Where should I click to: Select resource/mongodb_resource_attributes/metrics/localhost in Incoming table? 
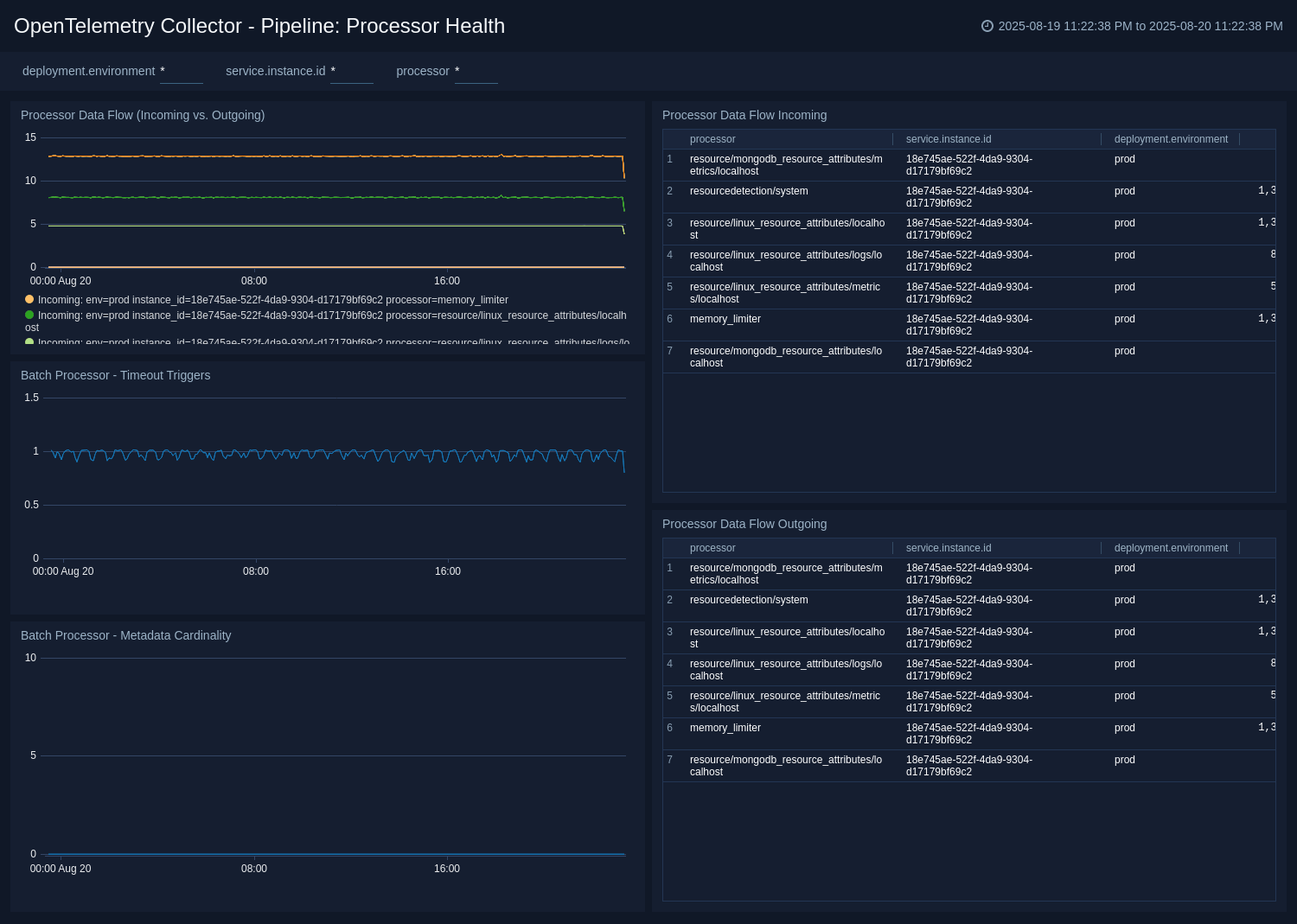(x=787, y=165)
